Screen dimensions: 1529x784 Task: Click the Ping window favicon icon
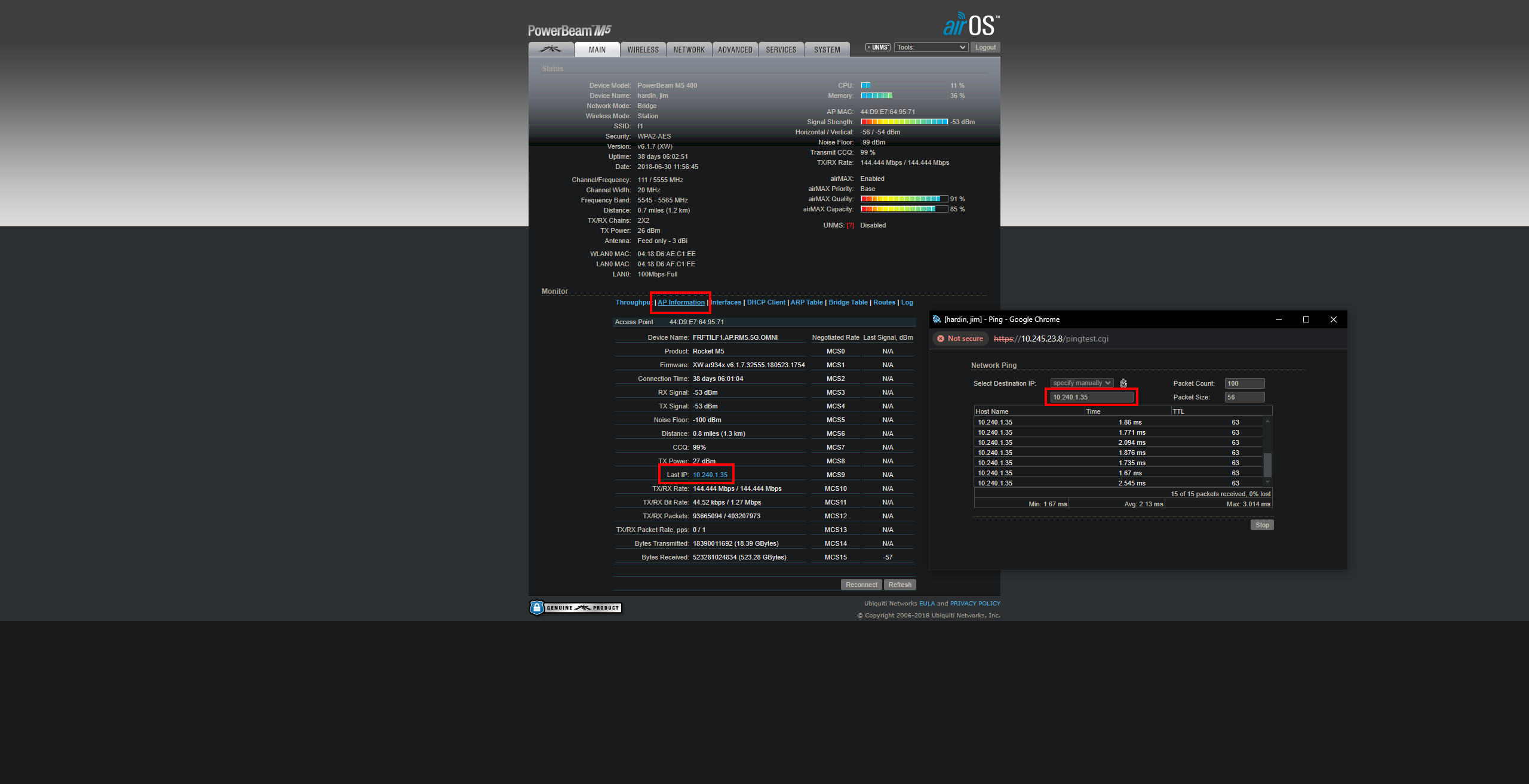[937, 319]
